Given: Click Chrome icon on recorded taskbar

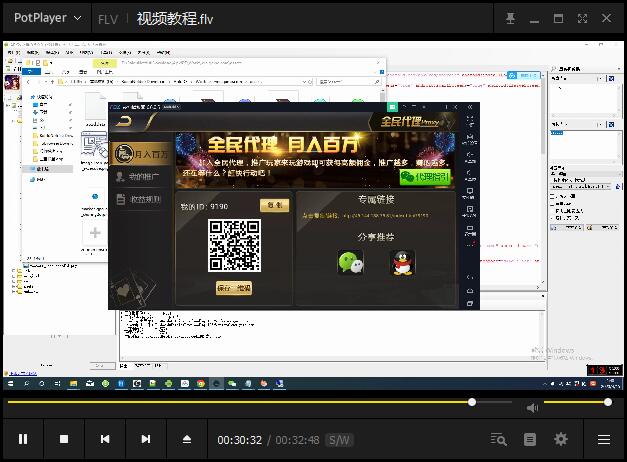Looking at the screenshot, I should 201,383.
